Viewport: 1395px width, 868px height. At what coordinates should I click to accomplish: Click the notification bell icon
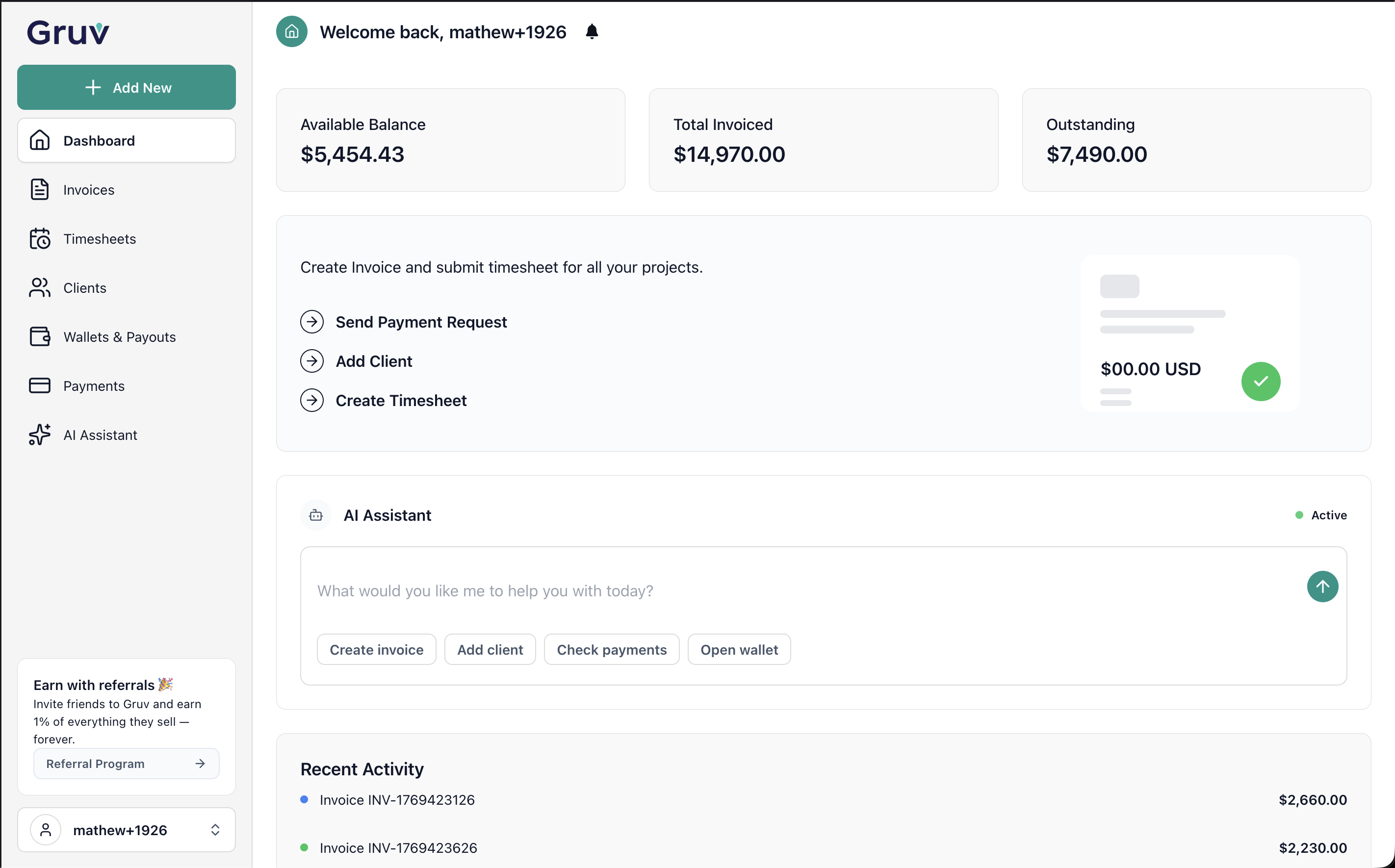592,31
